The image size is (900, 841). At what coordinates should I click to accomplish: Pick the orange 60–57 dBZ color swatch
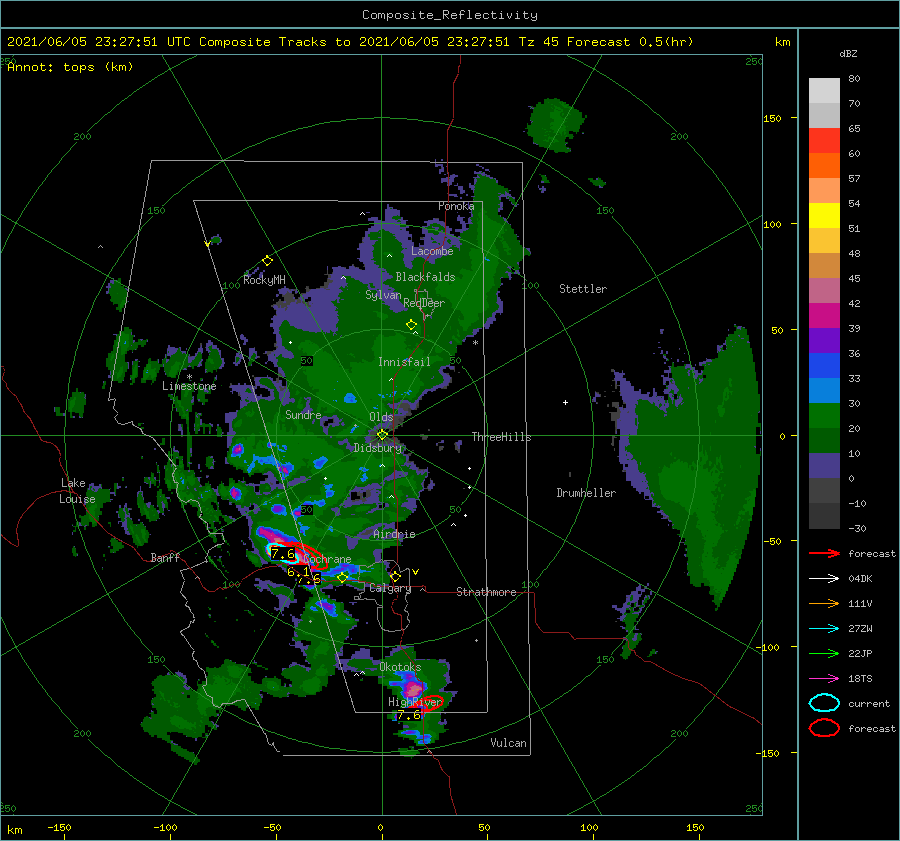824,165
